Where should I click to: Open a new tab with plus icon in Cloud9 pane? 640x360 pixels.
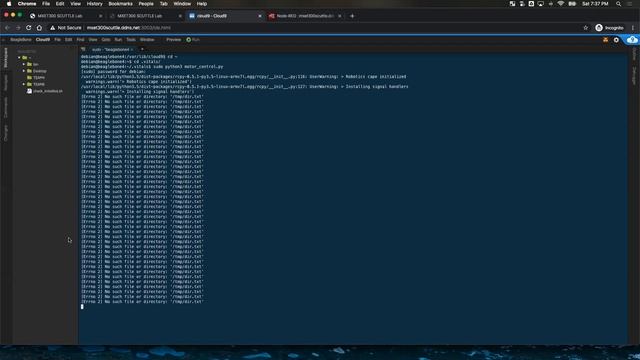[x=142, y=49]
